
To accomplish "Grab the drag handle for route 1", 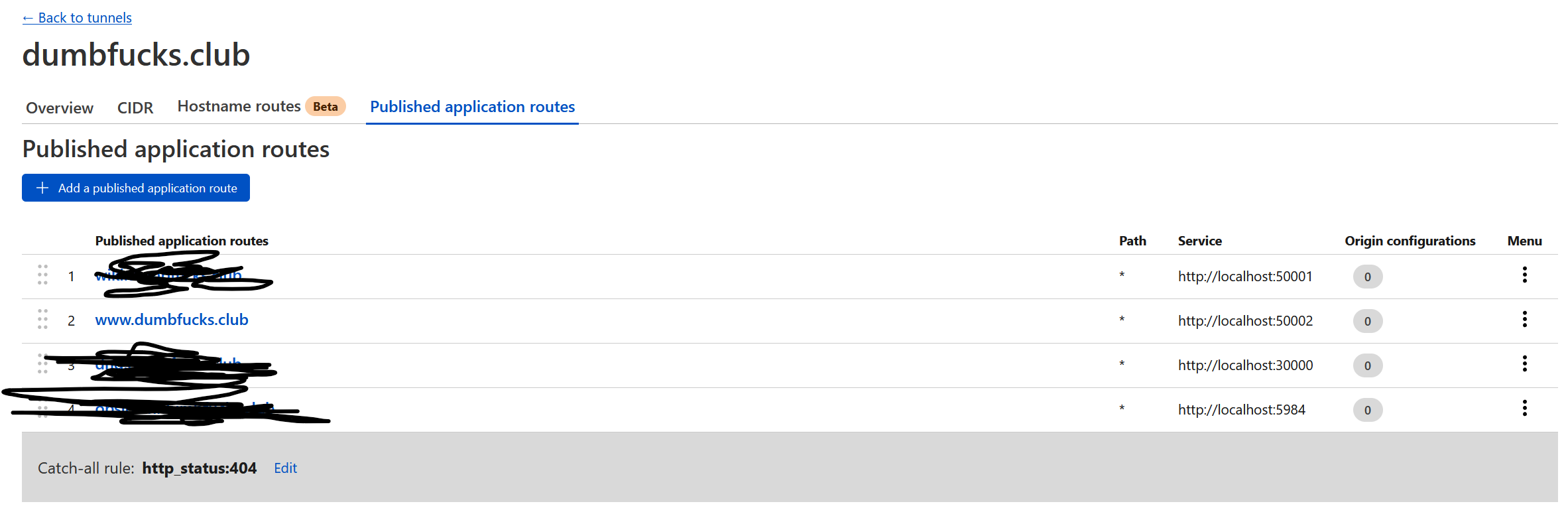I will [x=43, y=275].
